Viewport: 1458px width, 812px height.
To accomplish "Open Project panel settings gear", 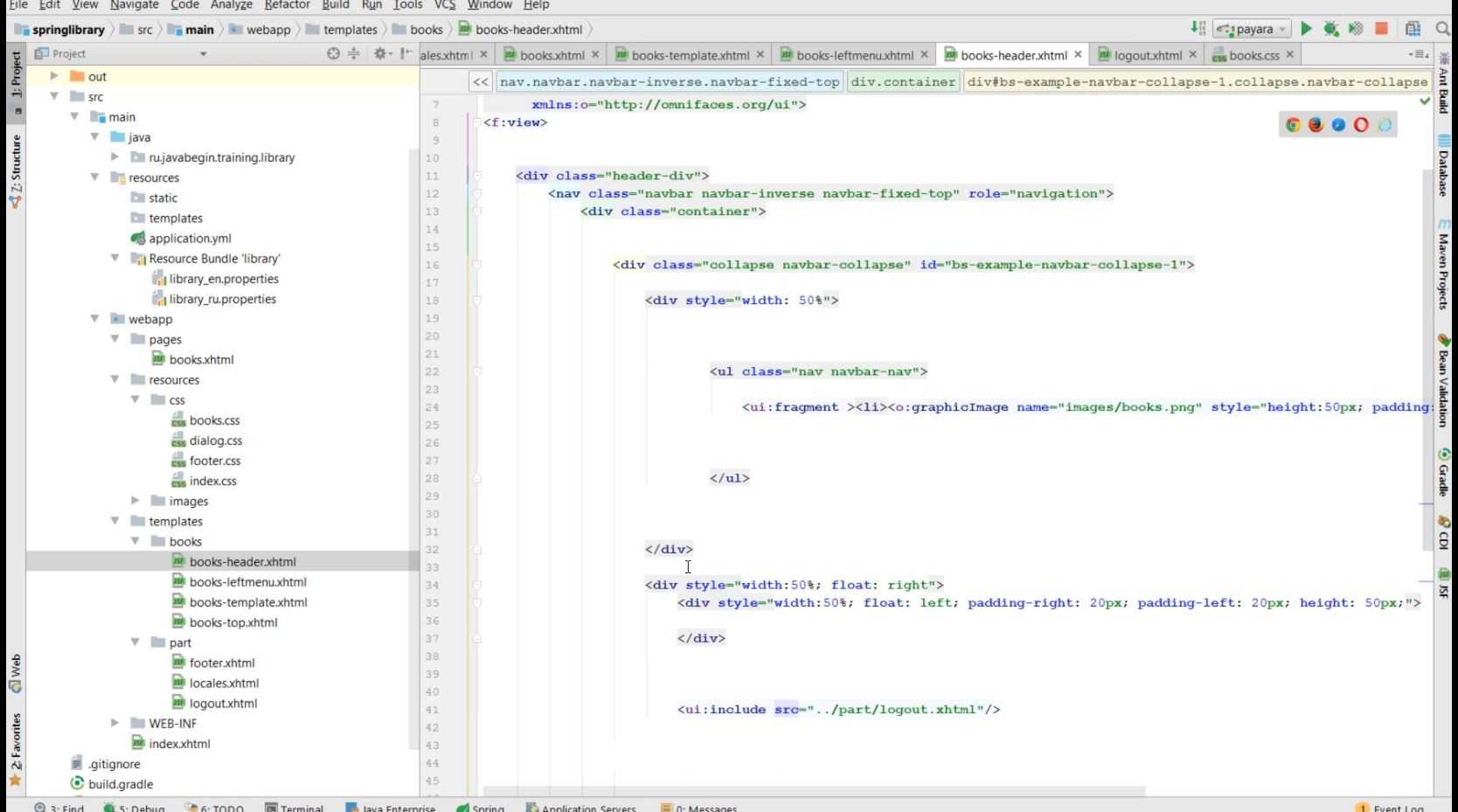I will click(x=380, y=53).
